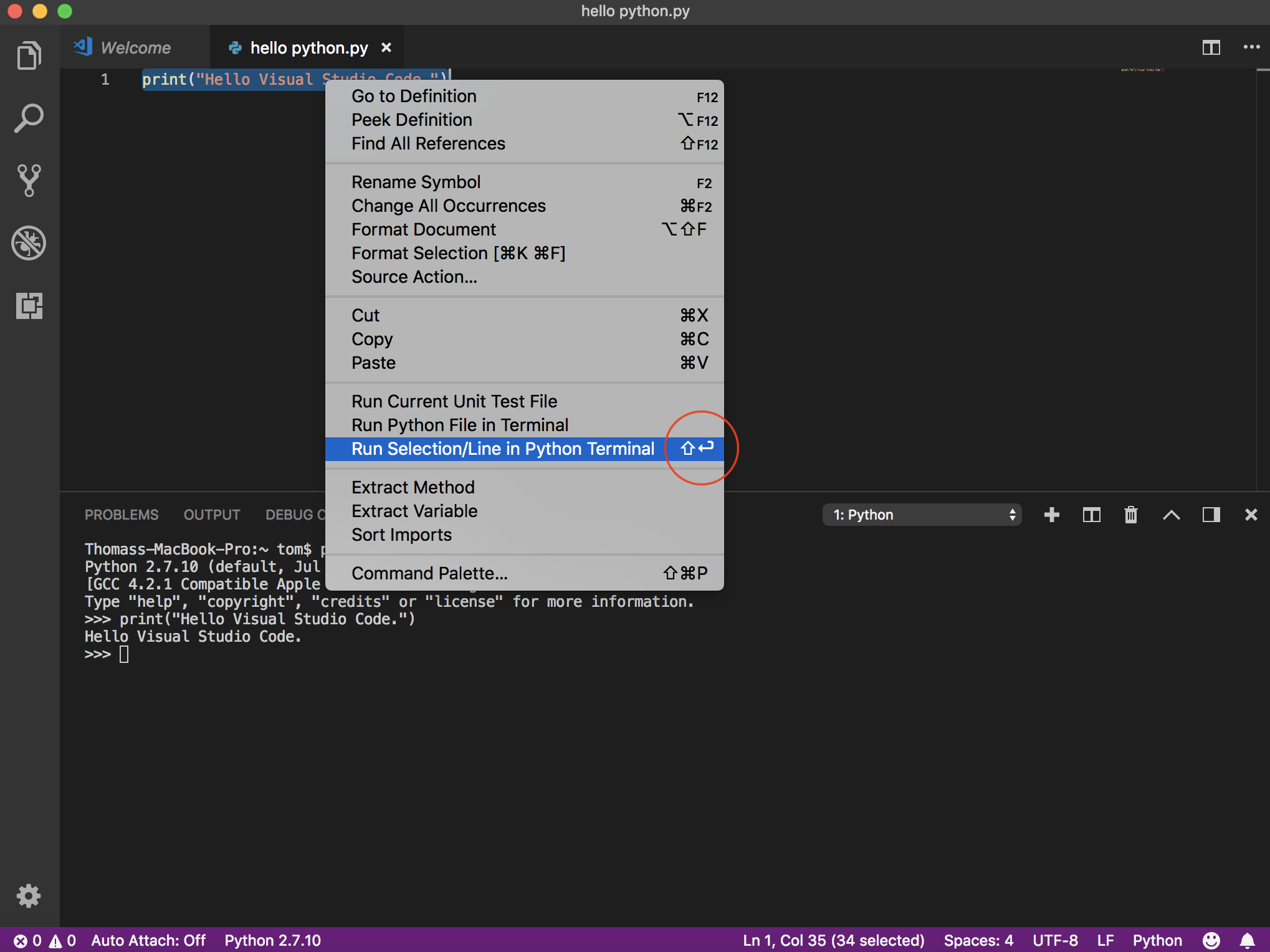Choose the 1: Python terminal dropdown
The image size is (1270, 952).
(x=922, y=515)
